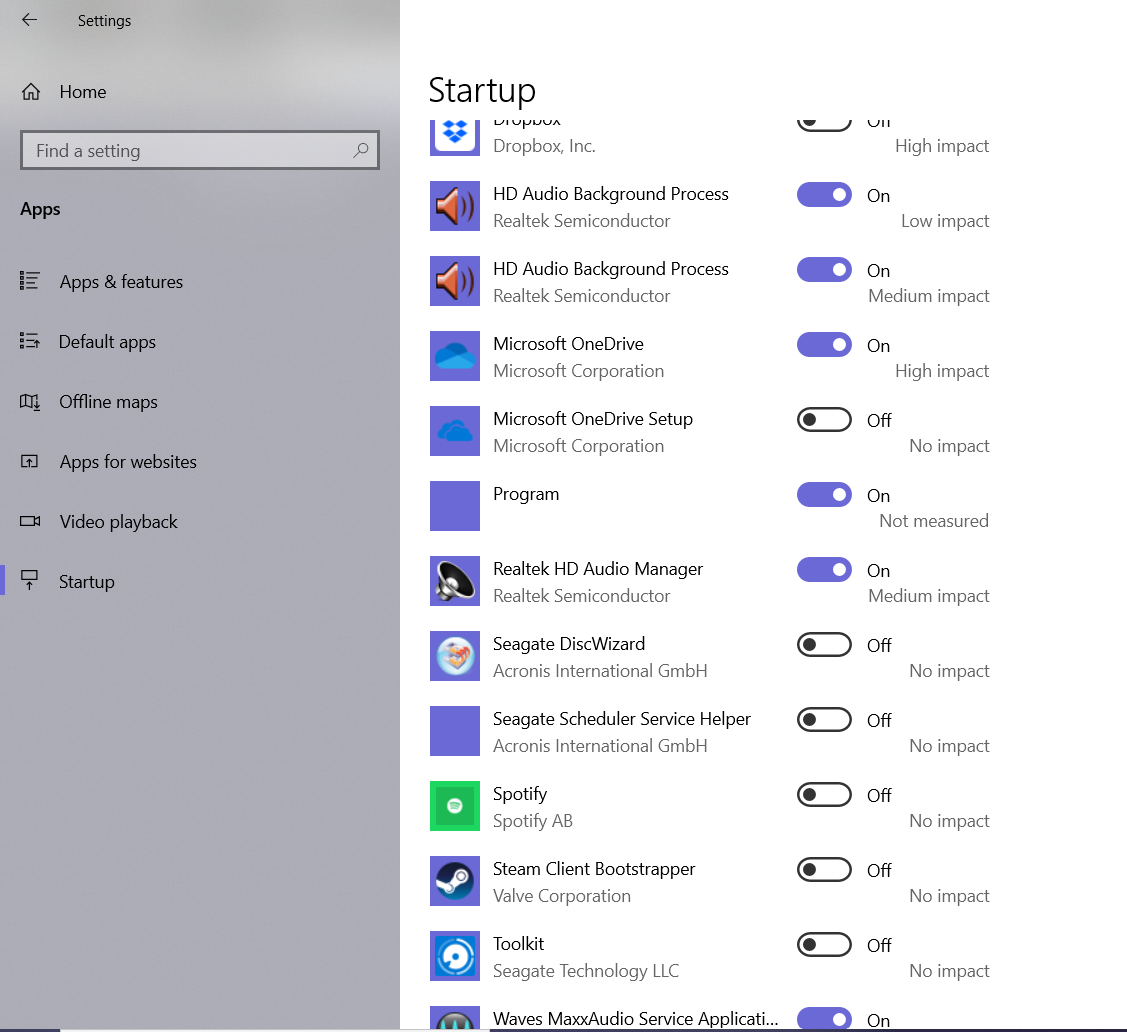Click the "Seagate DiscWizard" name
This screenshot has height=1032, width=1127.
[x=569, y=644]
